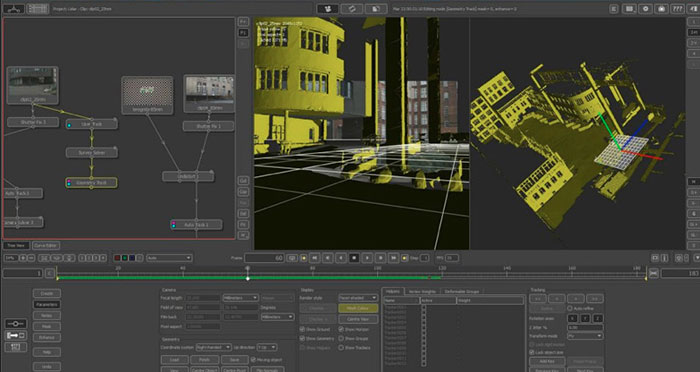Click the Add Key button
This screenshot has width=700, height=372.
547,361
